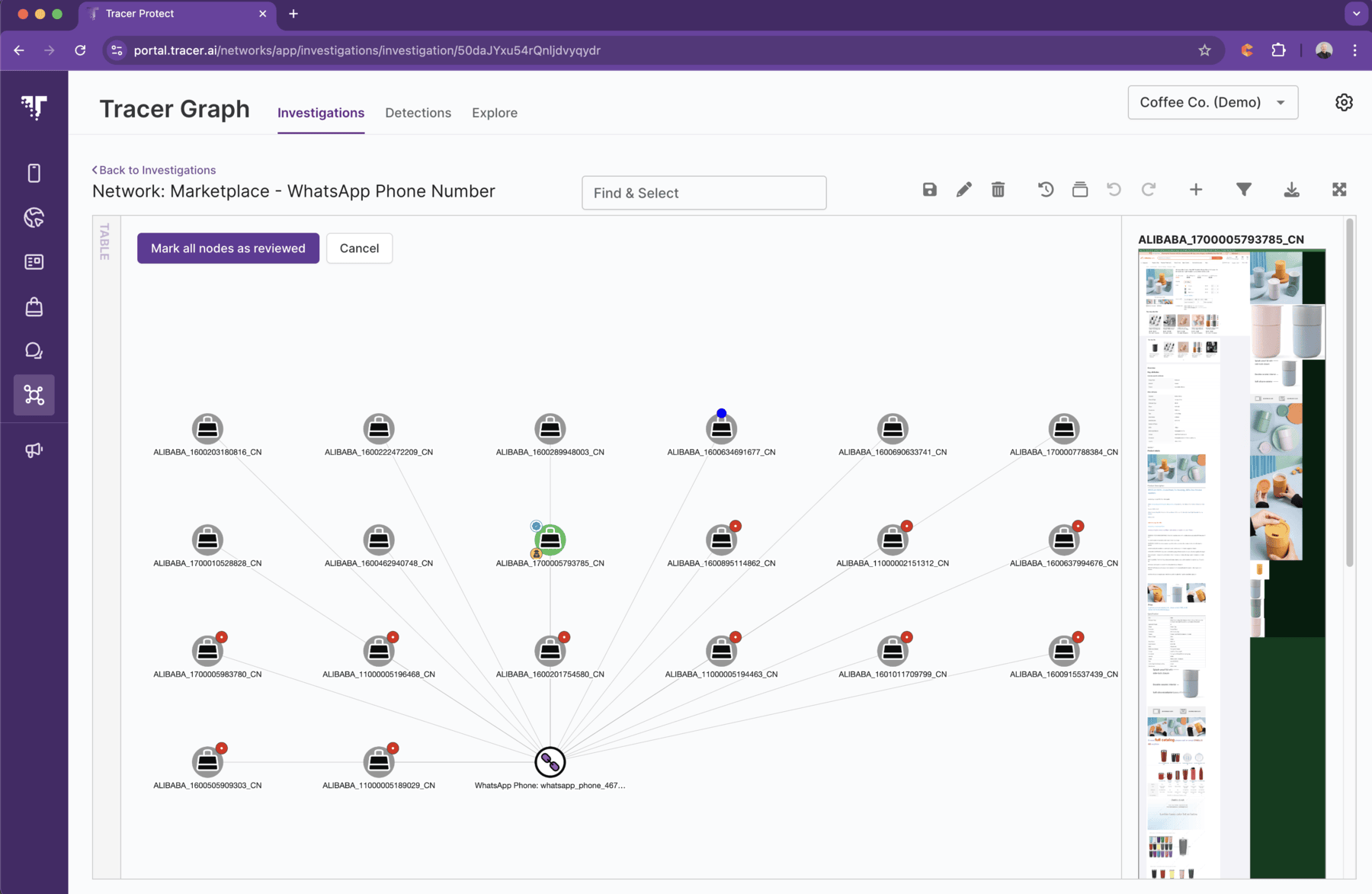This screenshot has width=1372, height=894.
Task: Add a node with the plus icon
Action: tap(1196, 190)
